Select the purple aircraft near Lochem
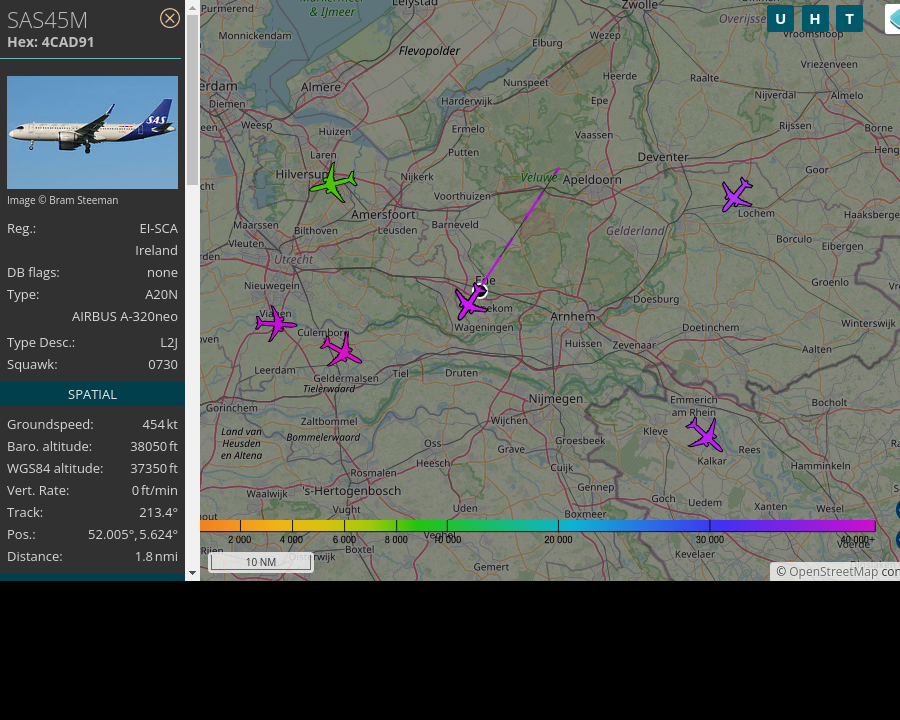The width and height of the screenshot is (900, 720). [736, 195]
